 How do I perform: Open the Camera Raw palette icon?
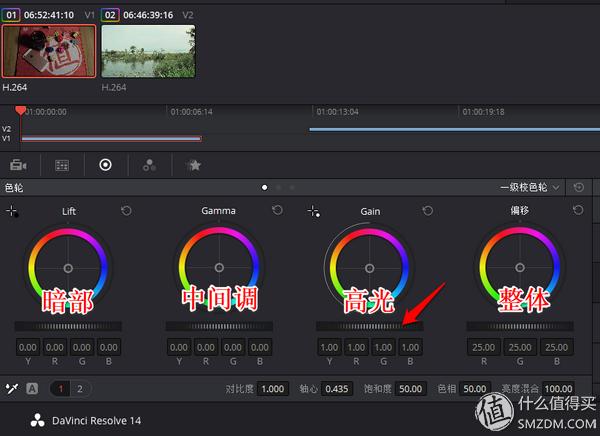tap(18, 165)
